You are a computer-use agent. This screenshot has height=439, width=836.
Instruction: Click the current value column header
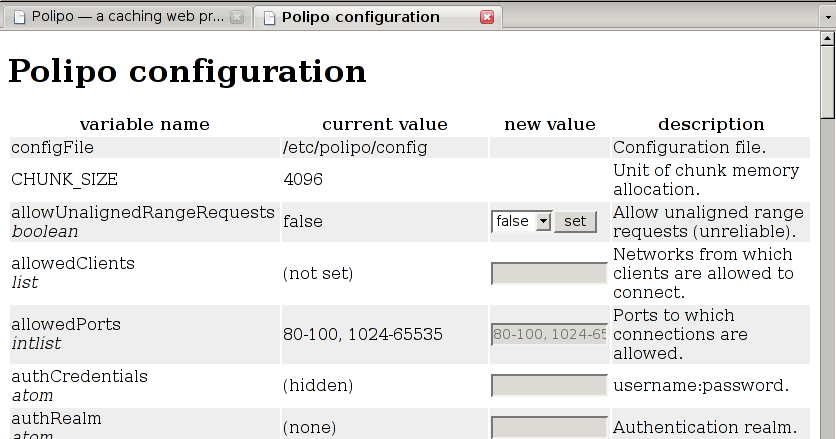(x=385, y=124)
